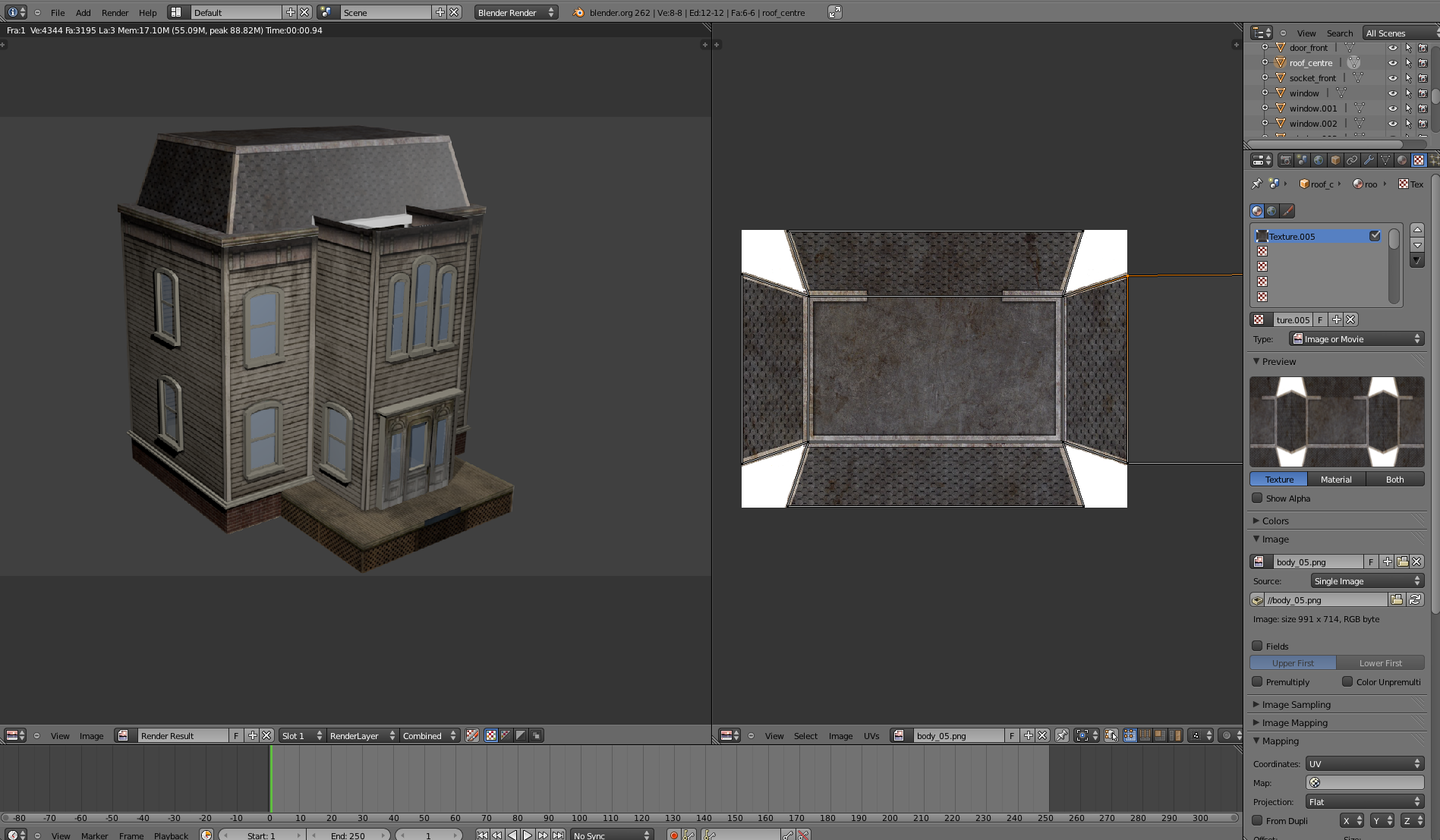
Task: Select UV face selection mode
Action: coord(1160,735)
